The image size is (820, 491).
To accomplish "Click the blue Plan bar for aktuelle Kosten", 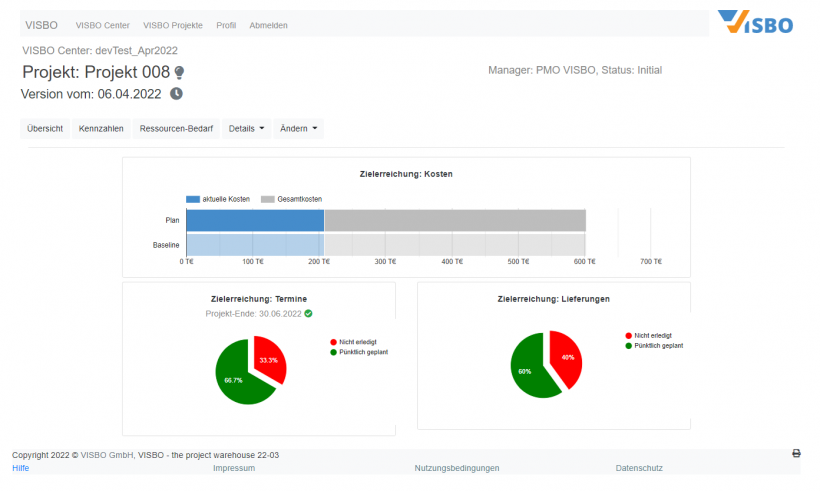I will click(255, 220).
